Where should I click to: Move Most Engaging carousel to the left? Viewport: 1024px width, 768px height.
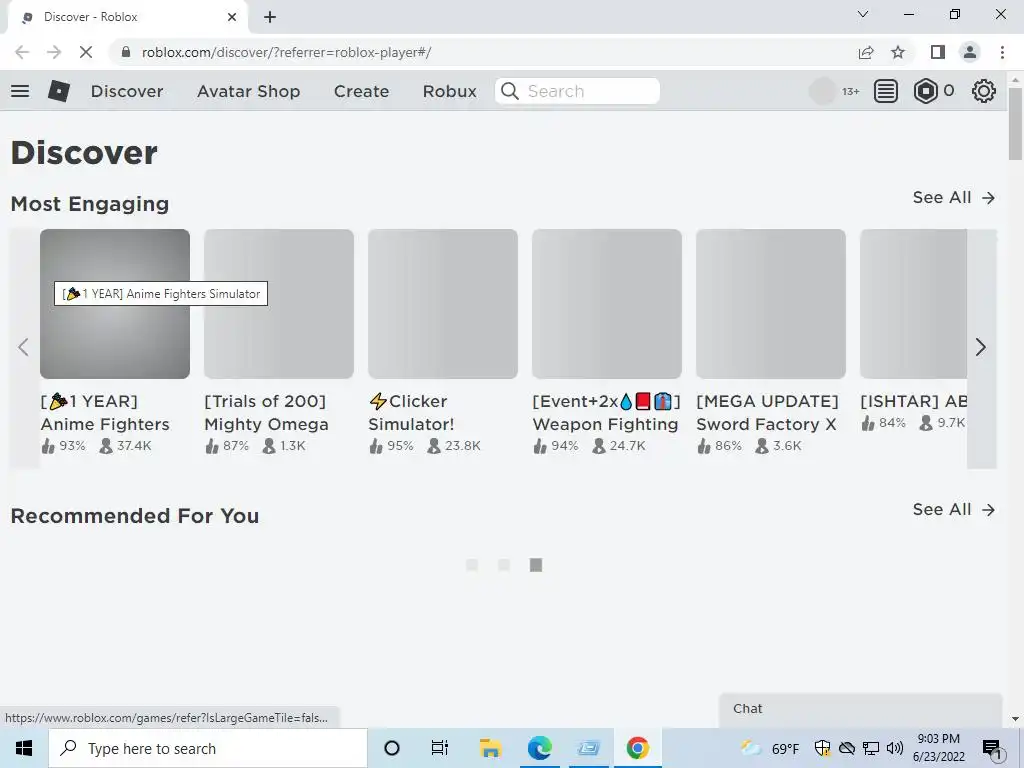pyautogui.click(x=24, y=347)
